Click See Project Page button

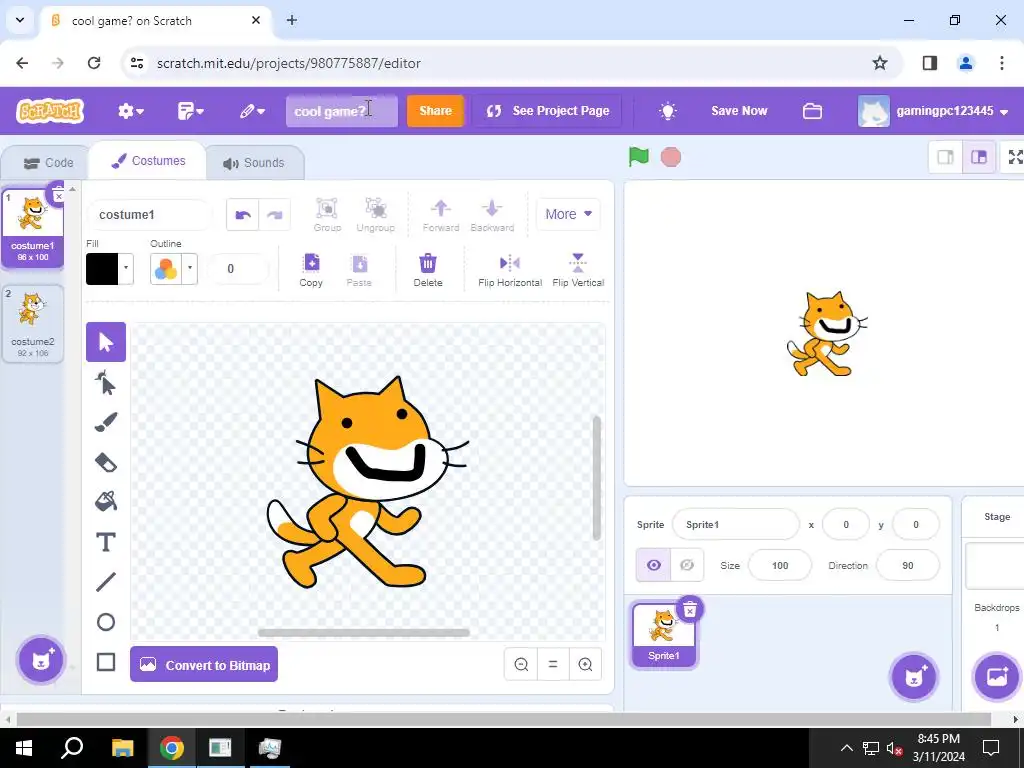pyautogui.click(x=547, y=111)
